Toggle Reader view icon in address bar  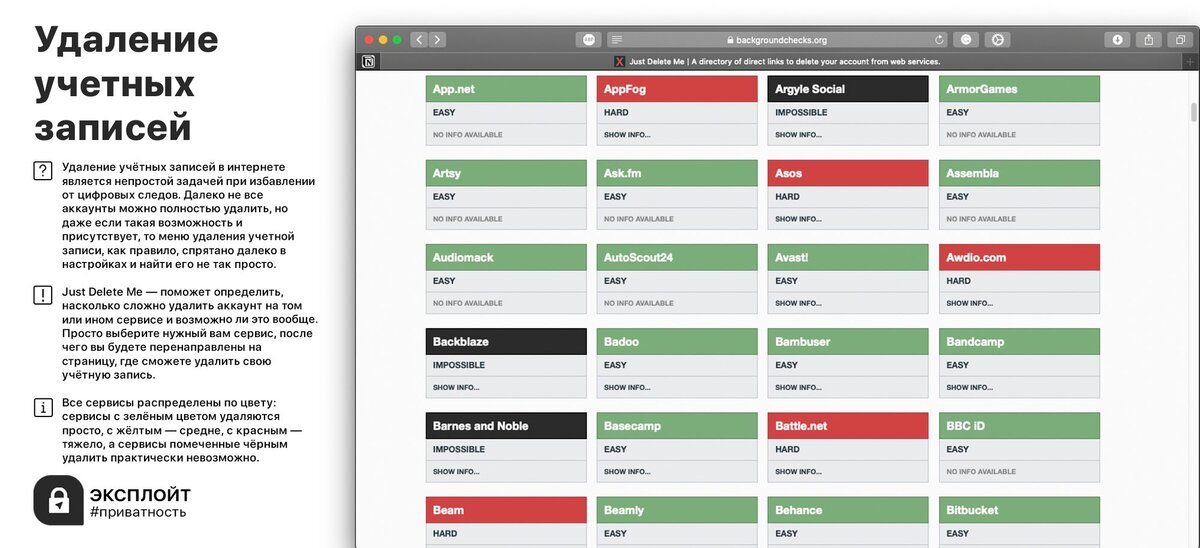coord(617,40)
